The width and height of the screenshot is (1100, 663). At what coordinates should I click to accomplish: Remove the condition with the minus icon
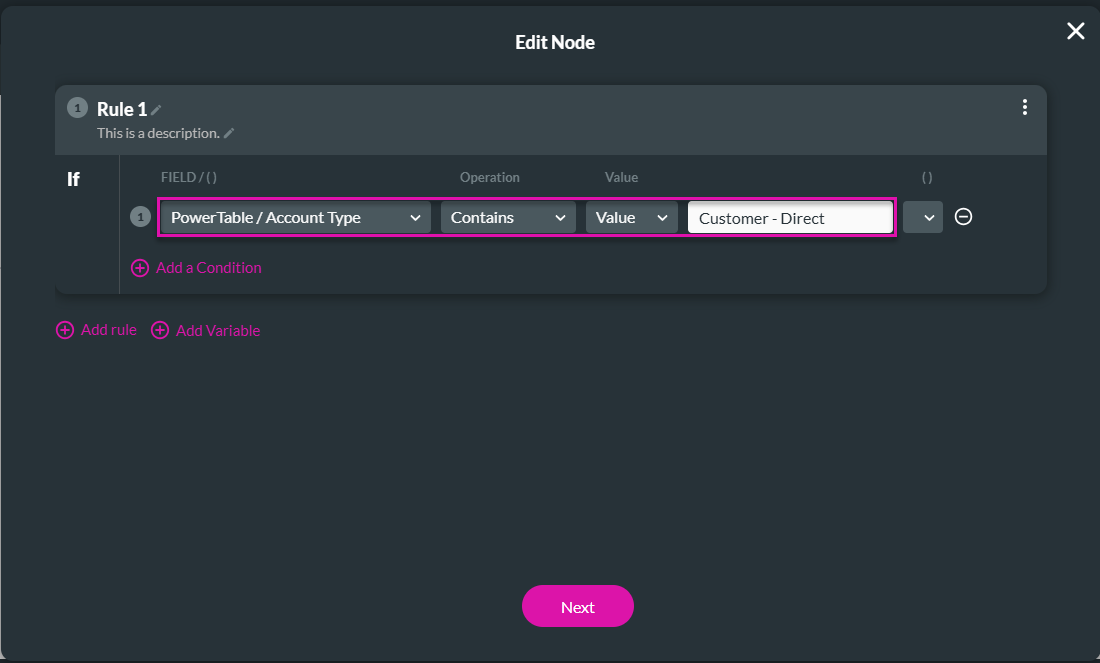pyautogui.click(x=963, y=217)
